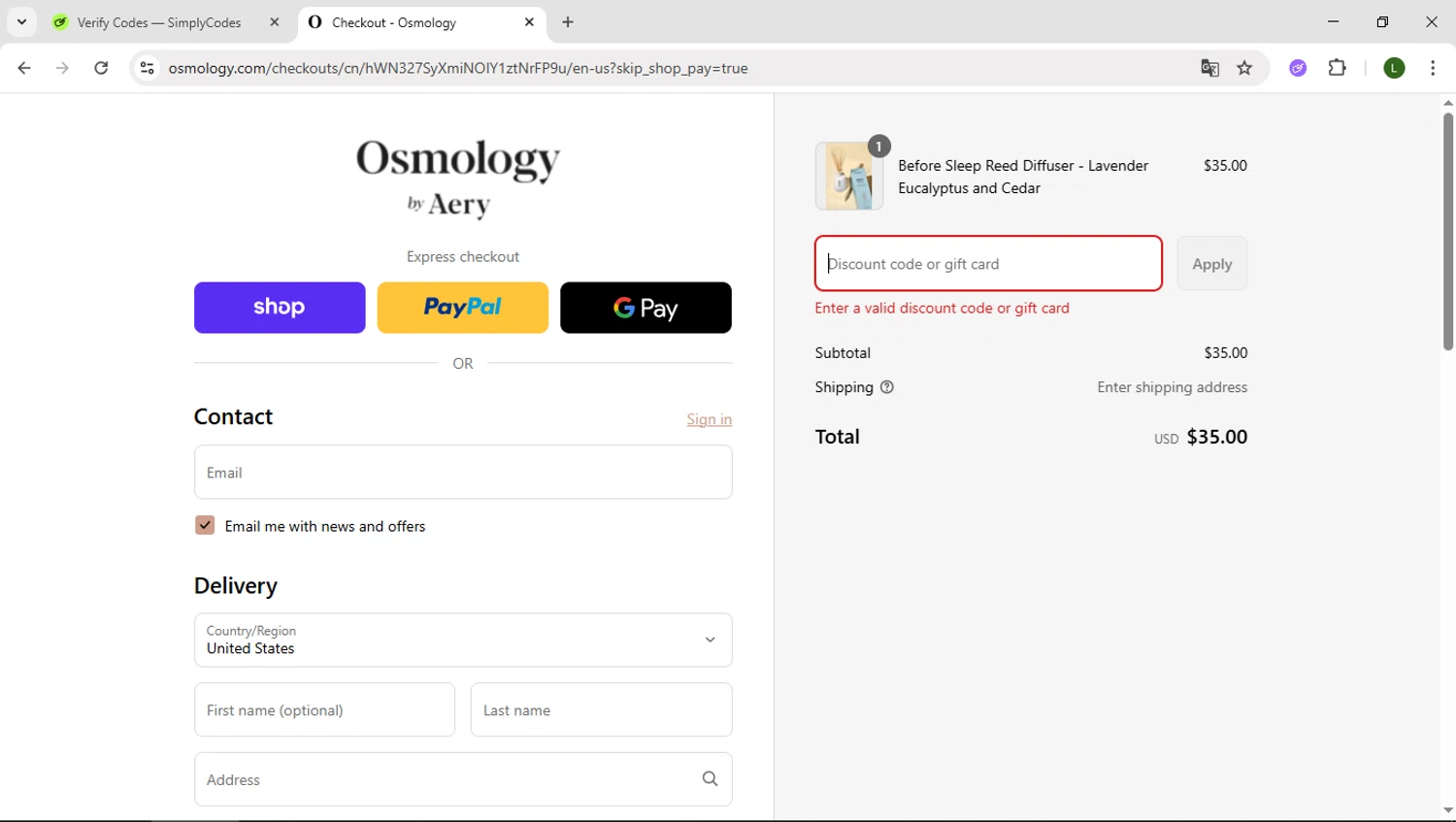
Task: Uncheck Email me with news and offers
Action: (x=205, y=525)
